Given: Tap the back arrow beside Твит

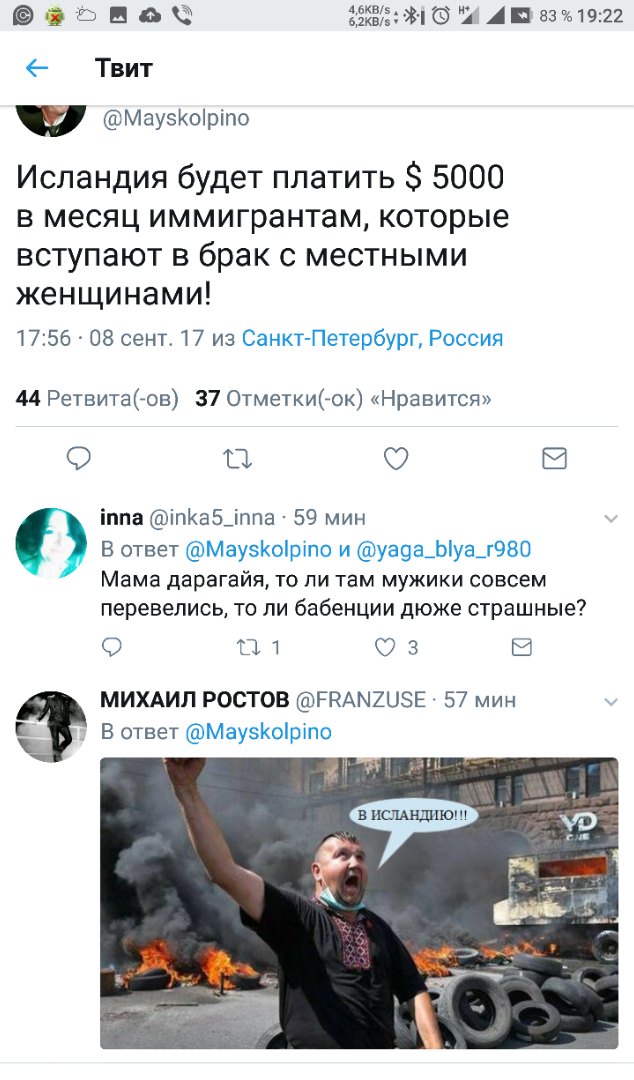Looking at the screenshot, I should pyautogui.click(x=37, y=68).
